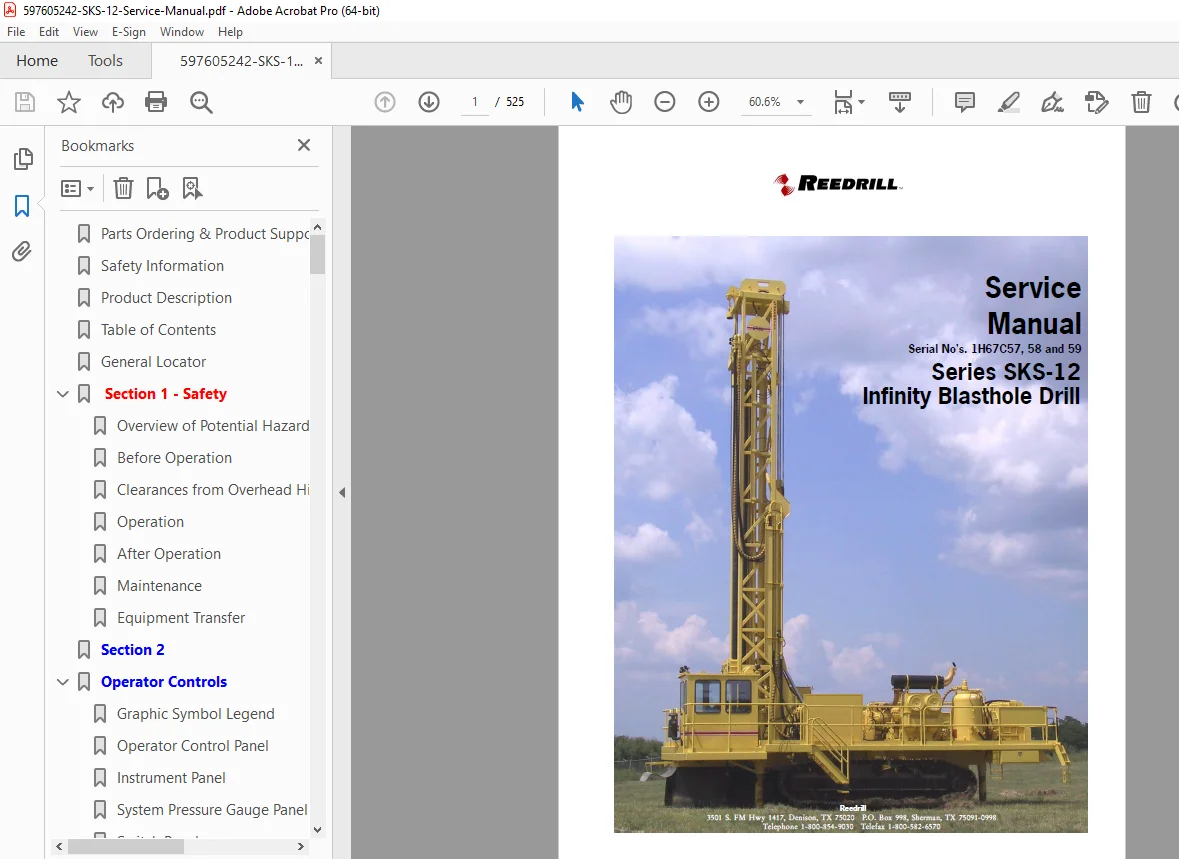The height and width of the screenshot is (859, 1179).
Task: Open the Maintenance bookmark
Action: coord(159,586)
